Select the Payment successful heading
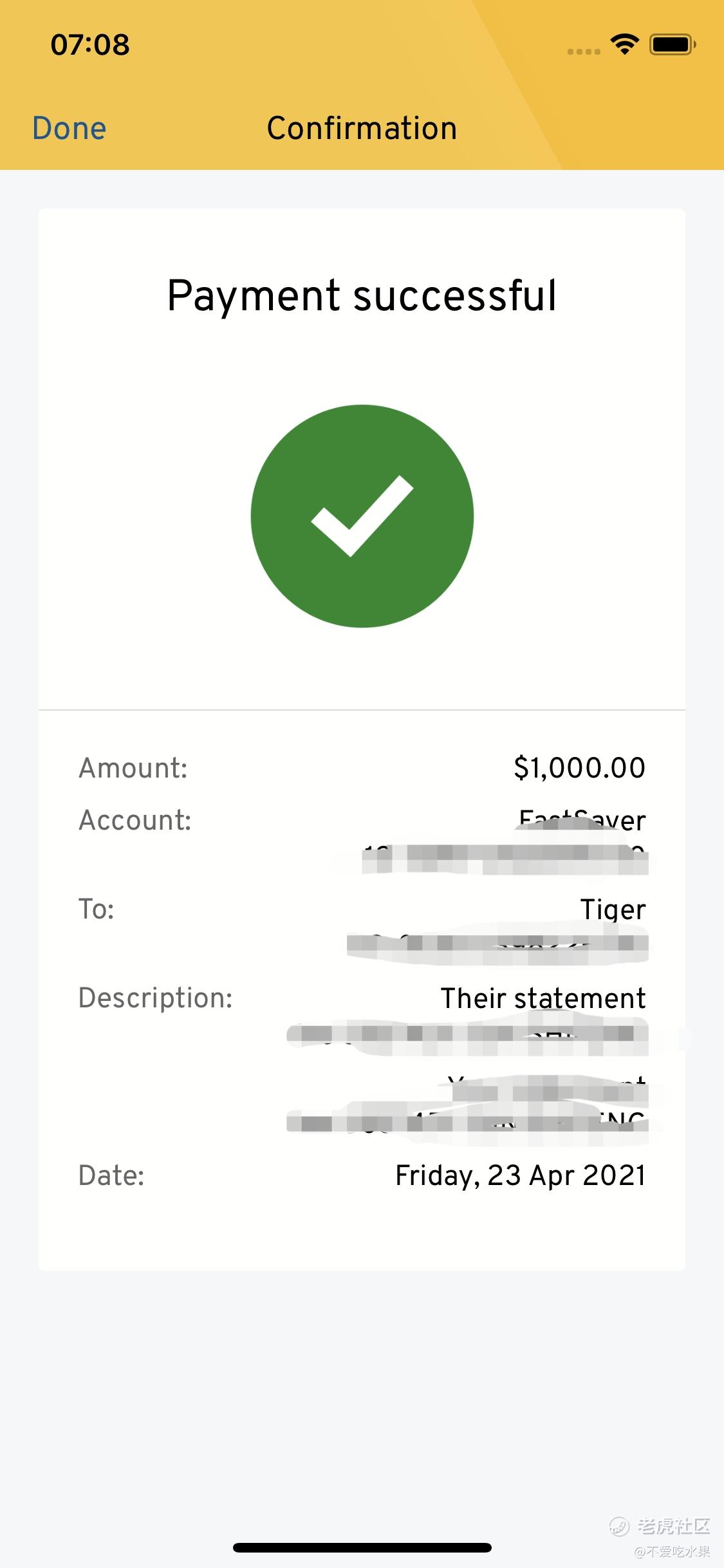This screenshot has height=1568, width=724. pyautogui.click(x=362, y=295)
